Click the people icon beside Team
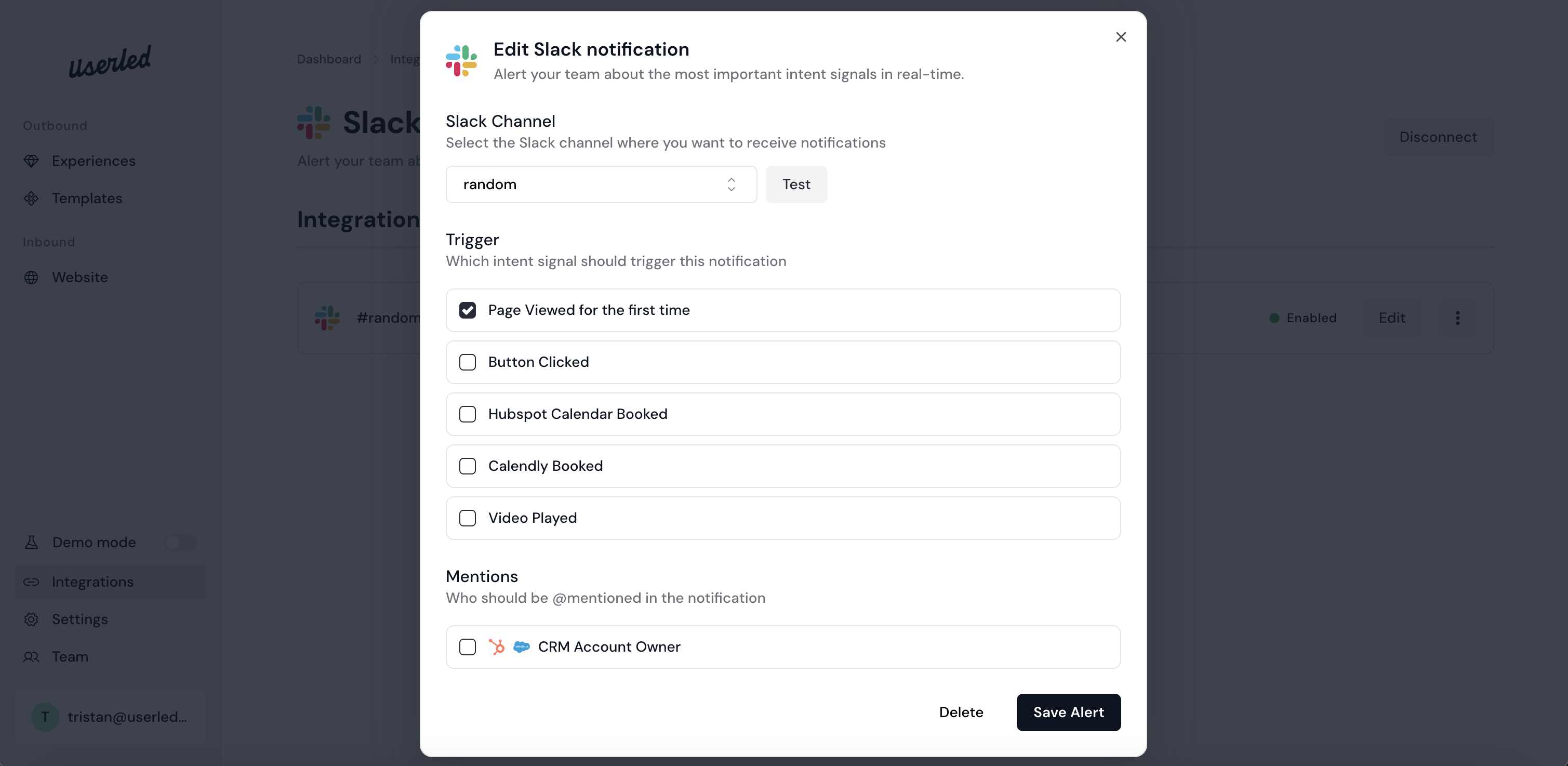This screenshot has width=1568, height=766. 31,657
